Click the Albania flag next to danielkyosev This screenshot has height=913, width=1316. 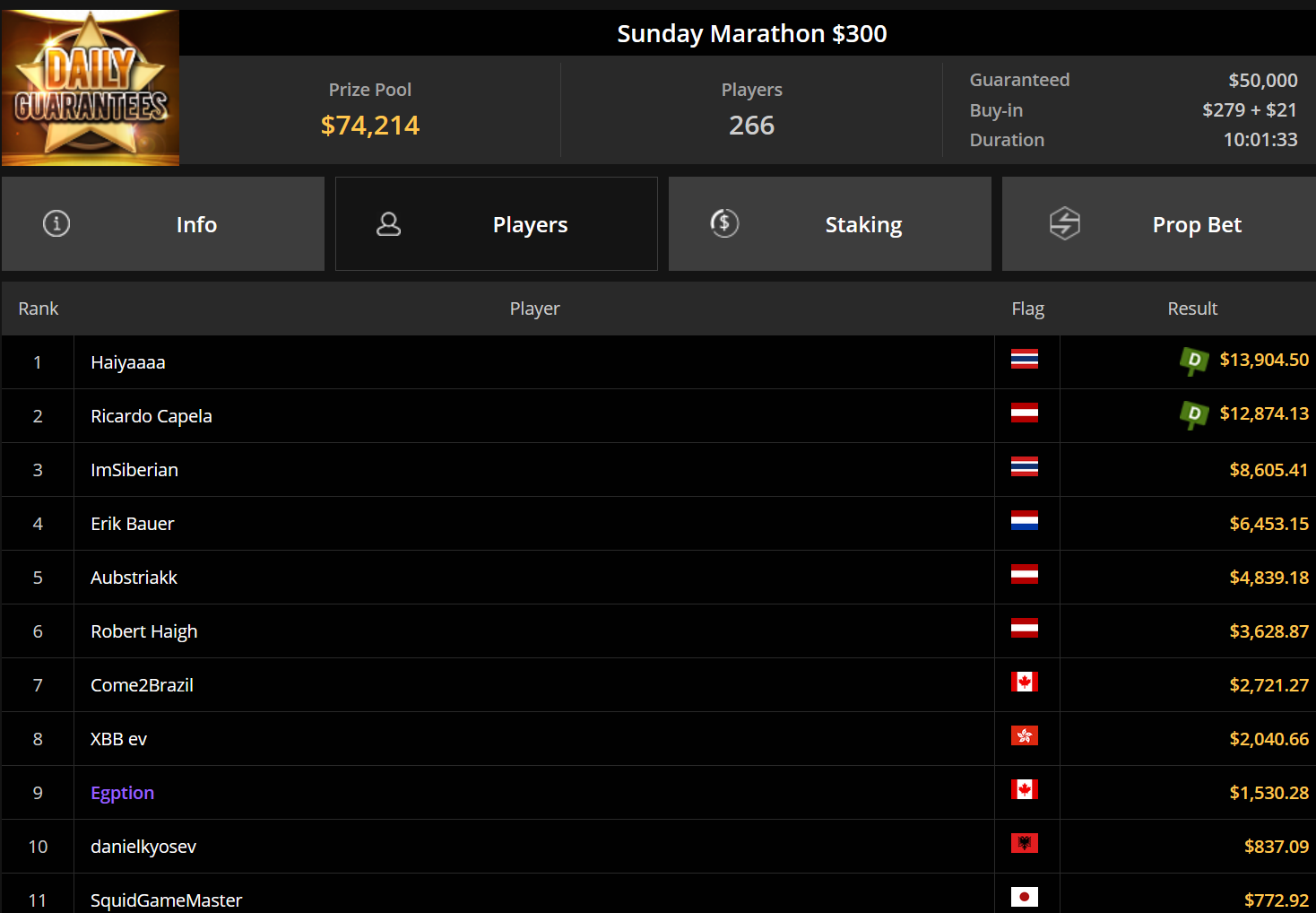1025,843
